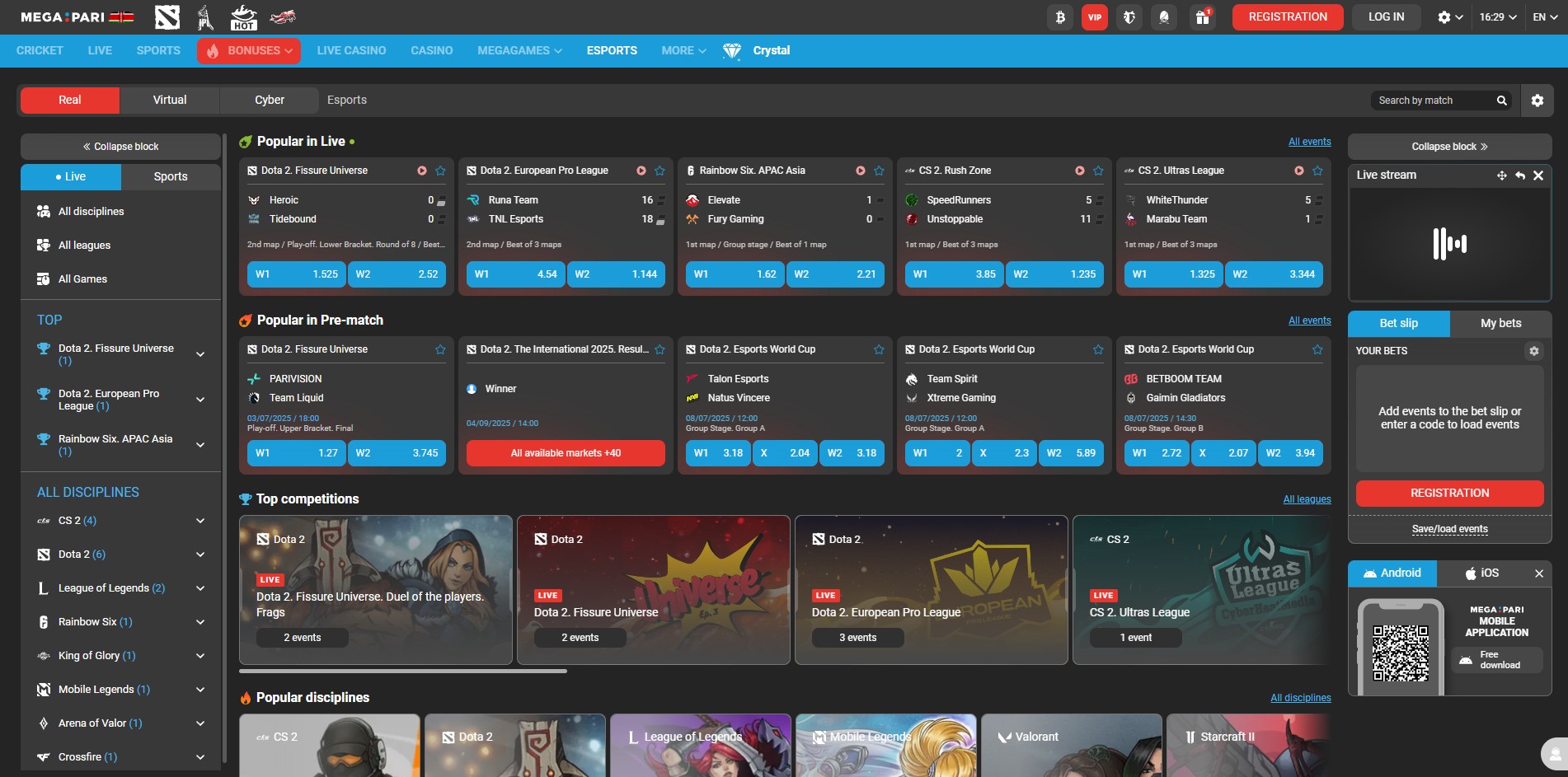Open the Dota 2 quick link icon
The width and height of the screenshot is (1568, 777).
pos(167,16)
